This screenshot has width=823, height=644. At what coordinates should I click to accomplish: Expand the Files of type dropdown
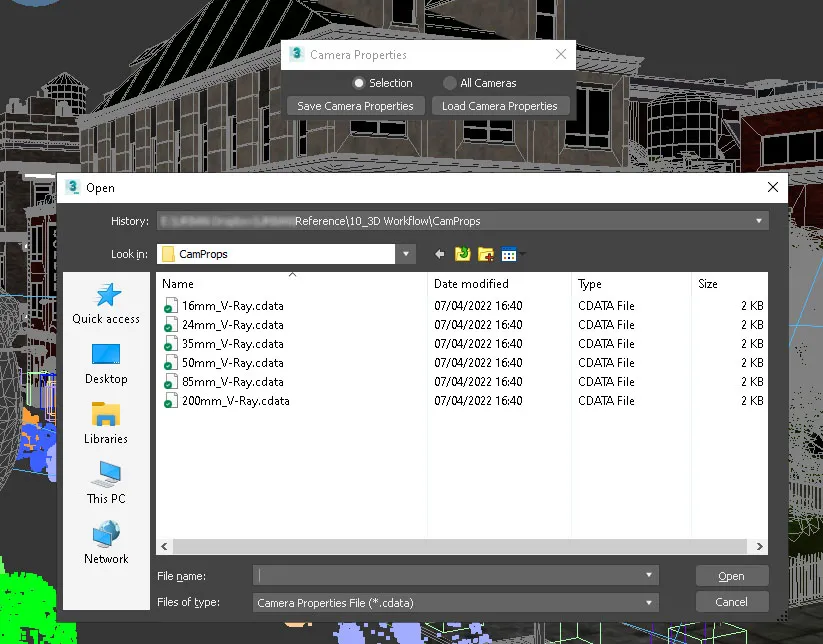pos(649,603)
